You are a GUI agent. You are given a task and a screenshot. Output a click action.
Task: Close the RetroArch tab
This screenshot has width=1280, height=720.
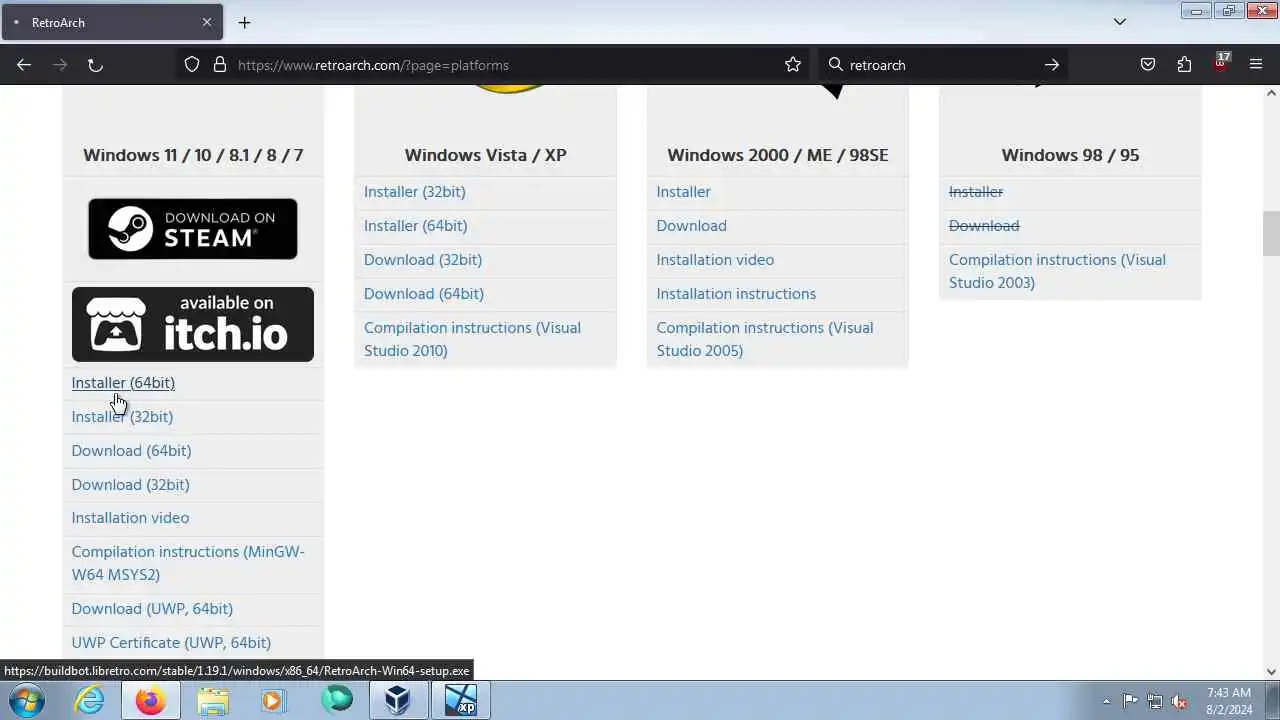pos(207,22)
